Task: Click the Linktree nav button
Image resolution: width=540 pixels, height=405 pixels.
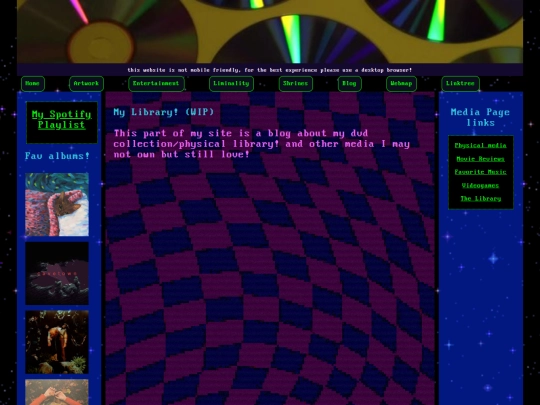Action: (460, 84)
